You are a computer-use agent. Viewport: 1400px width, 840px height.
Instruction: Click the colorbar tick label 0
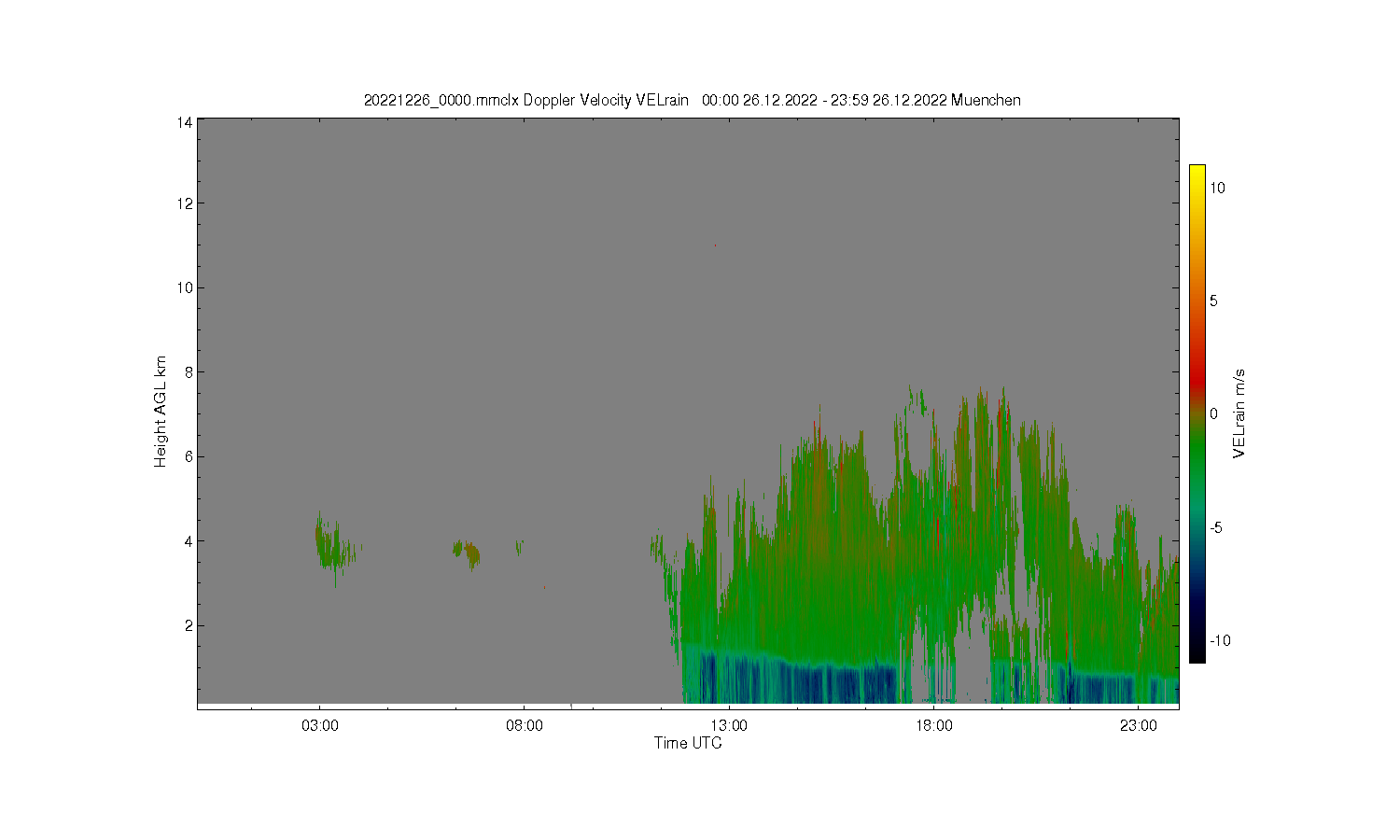[1213, 413]
